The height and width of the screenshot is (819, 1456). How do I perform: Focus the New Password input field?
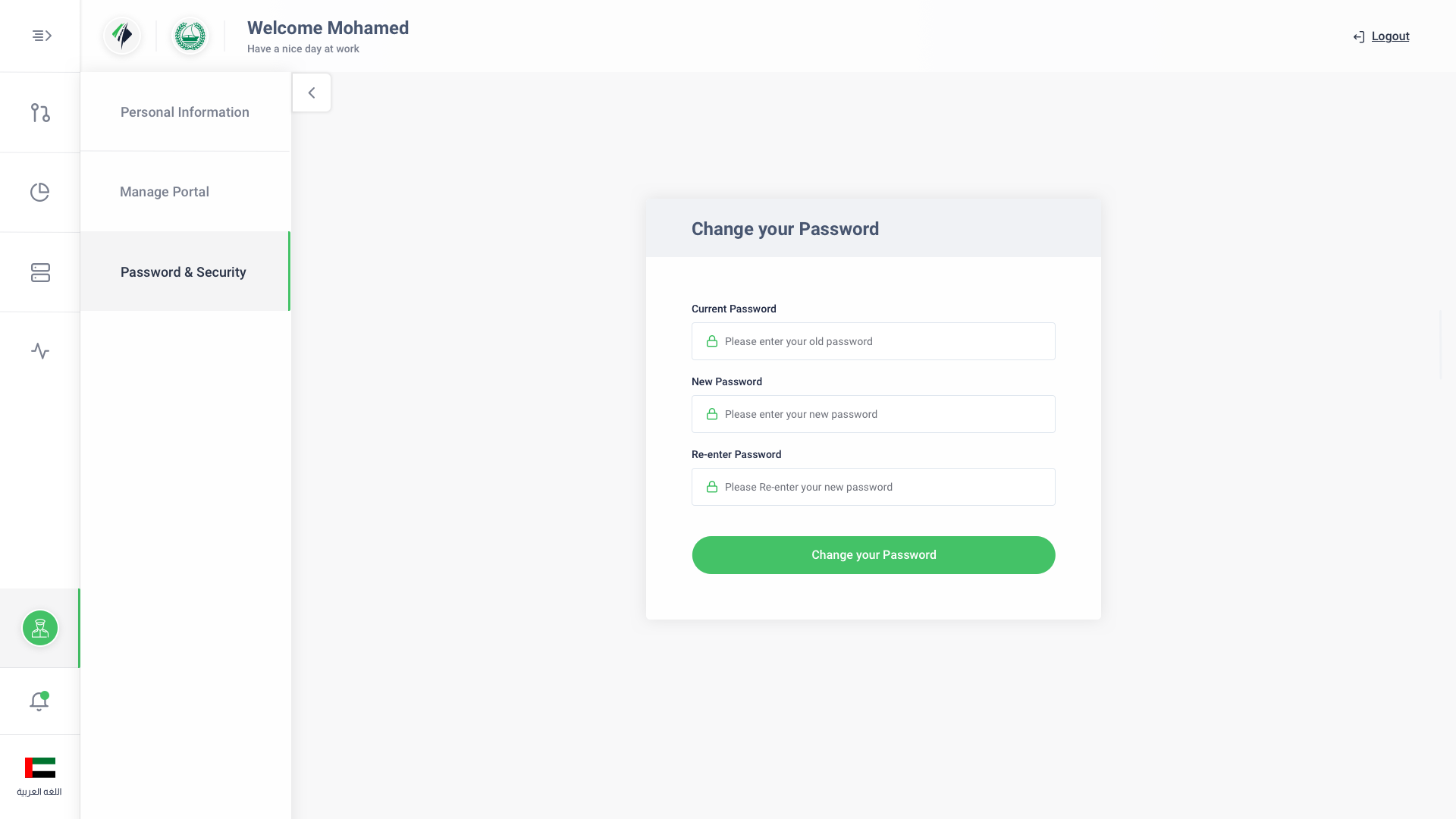click(874, 414)
